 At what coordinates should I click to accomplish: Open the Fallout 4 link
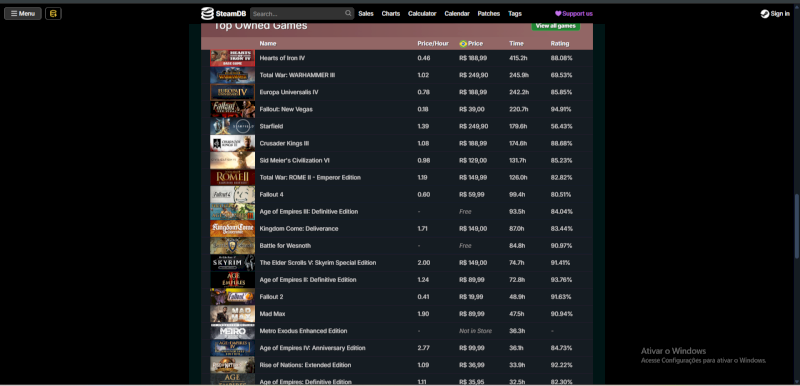271,195
